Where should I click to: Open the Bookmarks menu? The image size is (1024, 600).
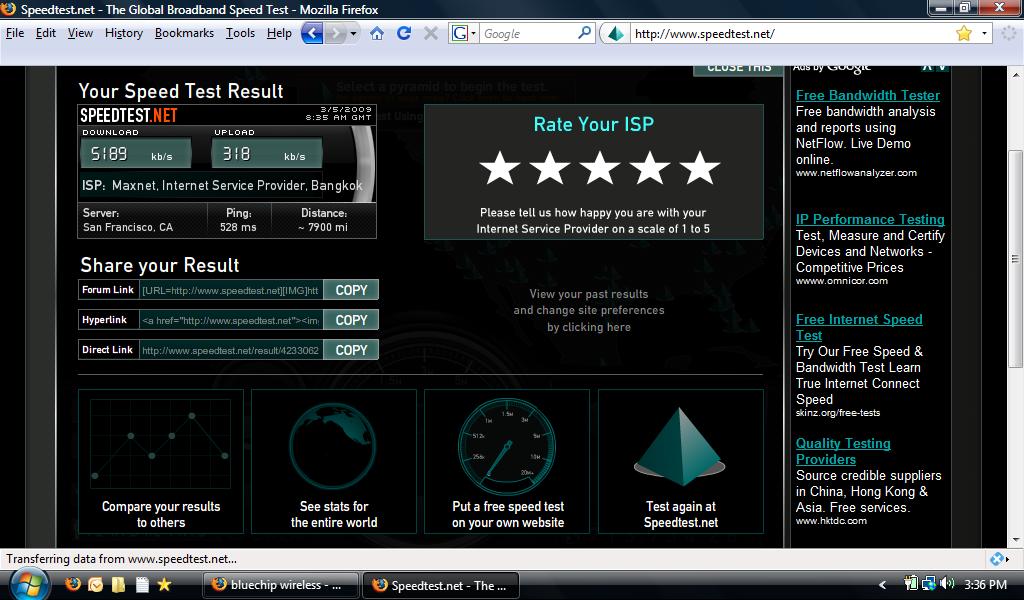pos(184,33)
